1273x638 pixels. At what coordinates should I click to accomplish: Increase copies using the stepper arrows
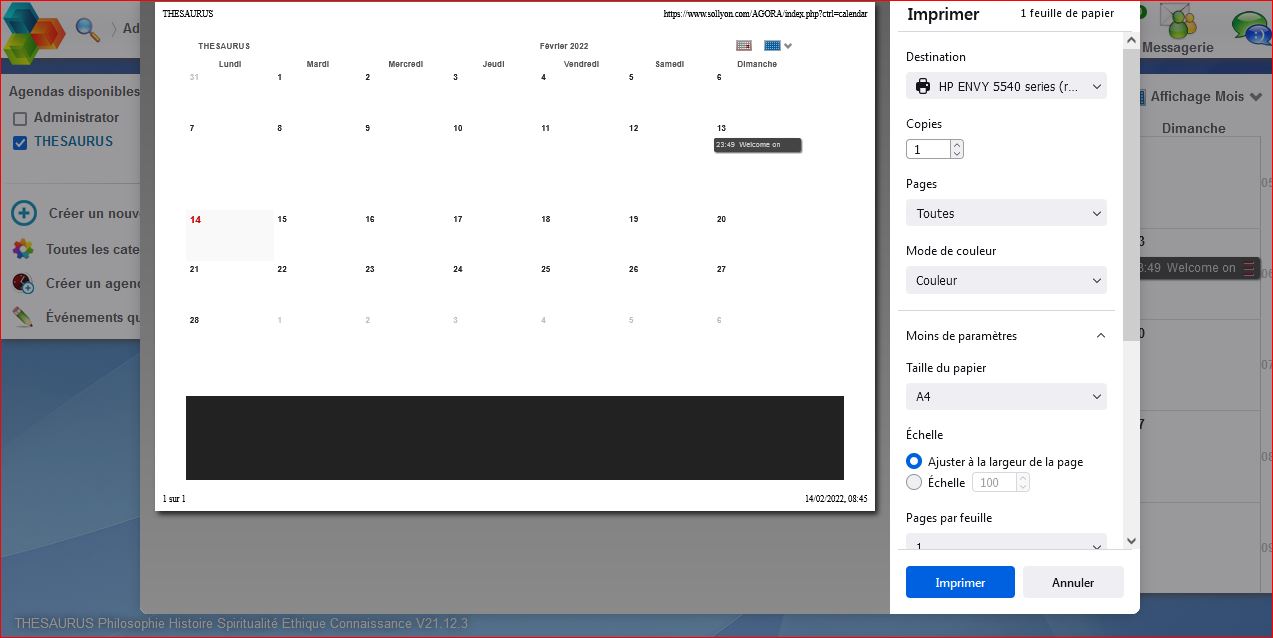(x=956, y=148)
